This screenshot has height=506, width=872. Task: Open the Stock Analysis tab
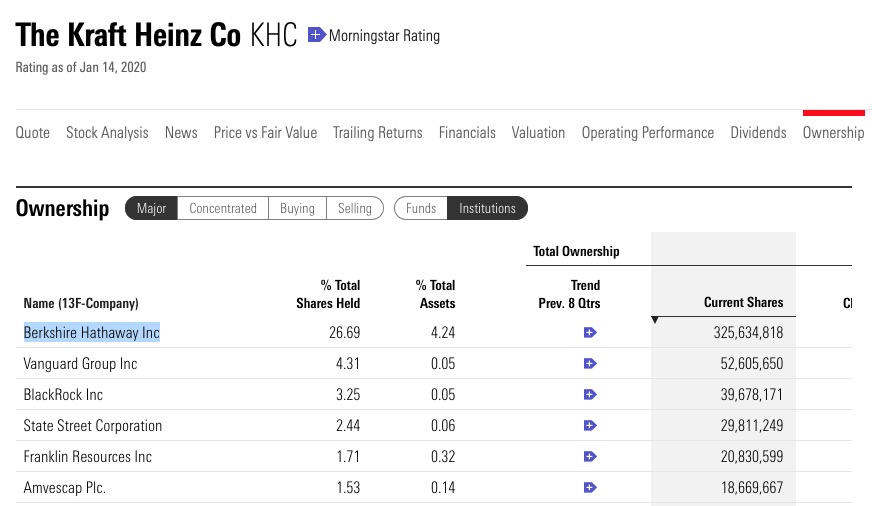point(107,132)
